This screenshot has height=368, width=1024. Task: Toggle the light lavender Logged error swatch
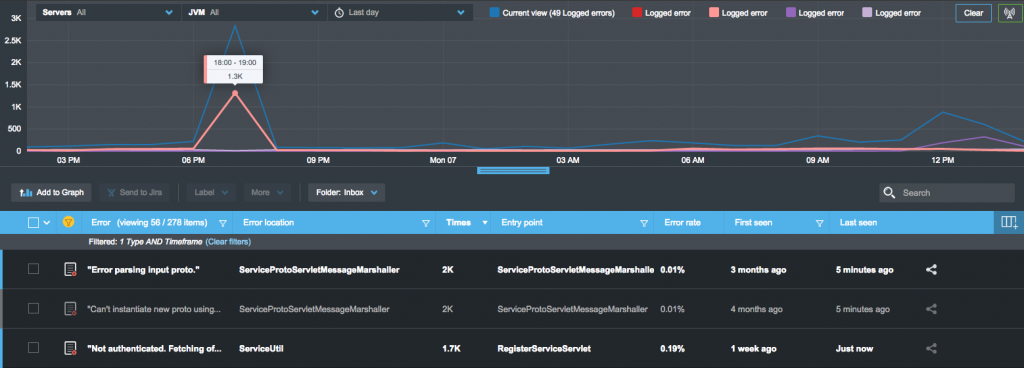[x=867, y=12]
